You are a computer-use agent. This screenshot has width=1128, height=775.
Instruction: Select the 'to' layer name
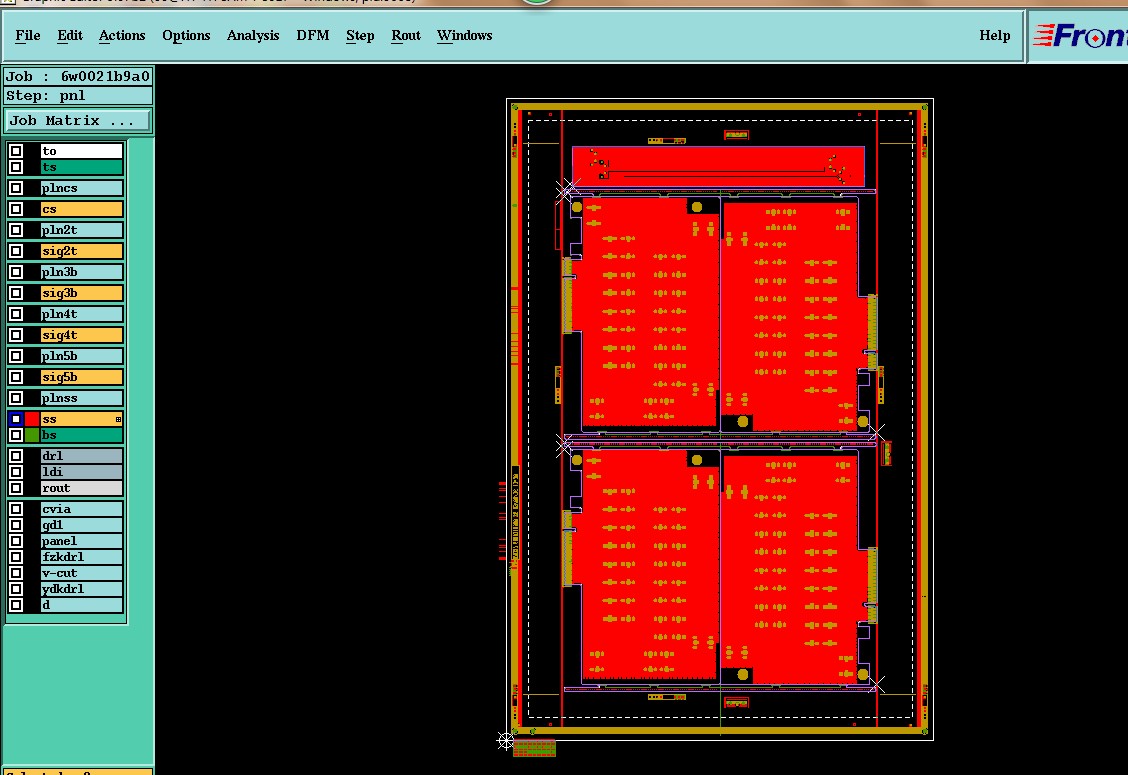point(81,151)
